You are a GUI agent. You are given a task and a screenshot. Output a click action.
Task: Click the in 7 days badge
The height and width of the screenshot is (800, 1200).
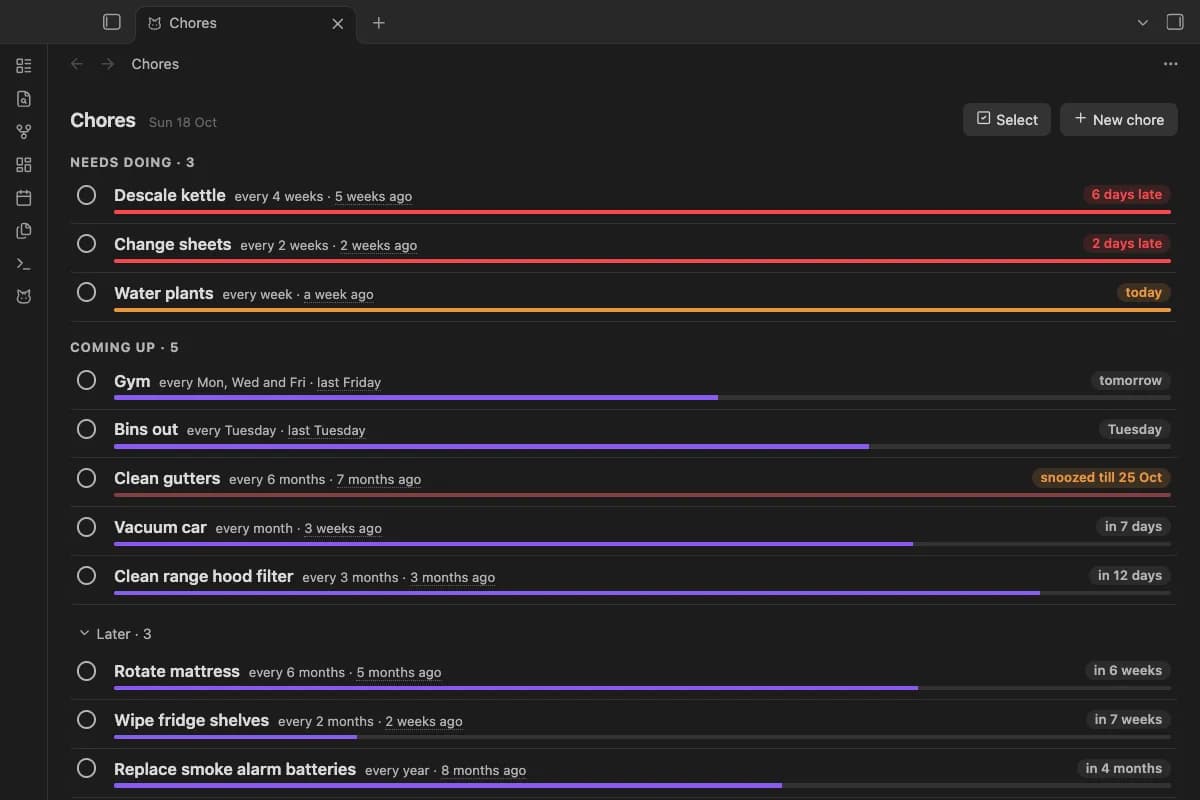[x=1133, y=527]
